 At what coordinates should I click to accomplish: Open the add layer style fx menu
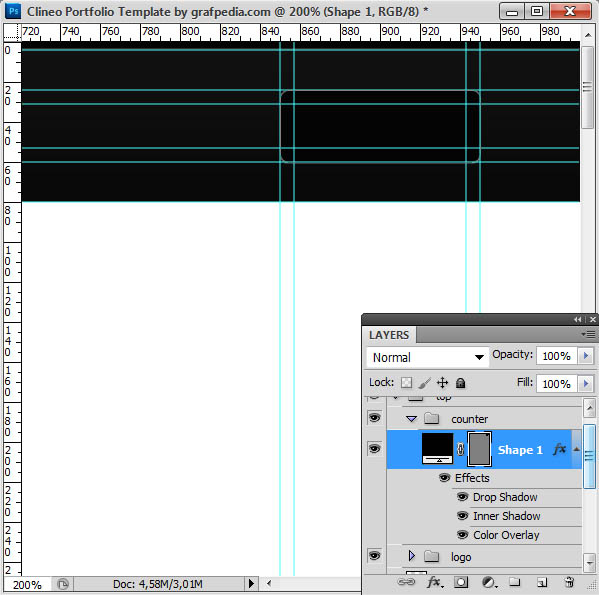click(x=434, y=582)
